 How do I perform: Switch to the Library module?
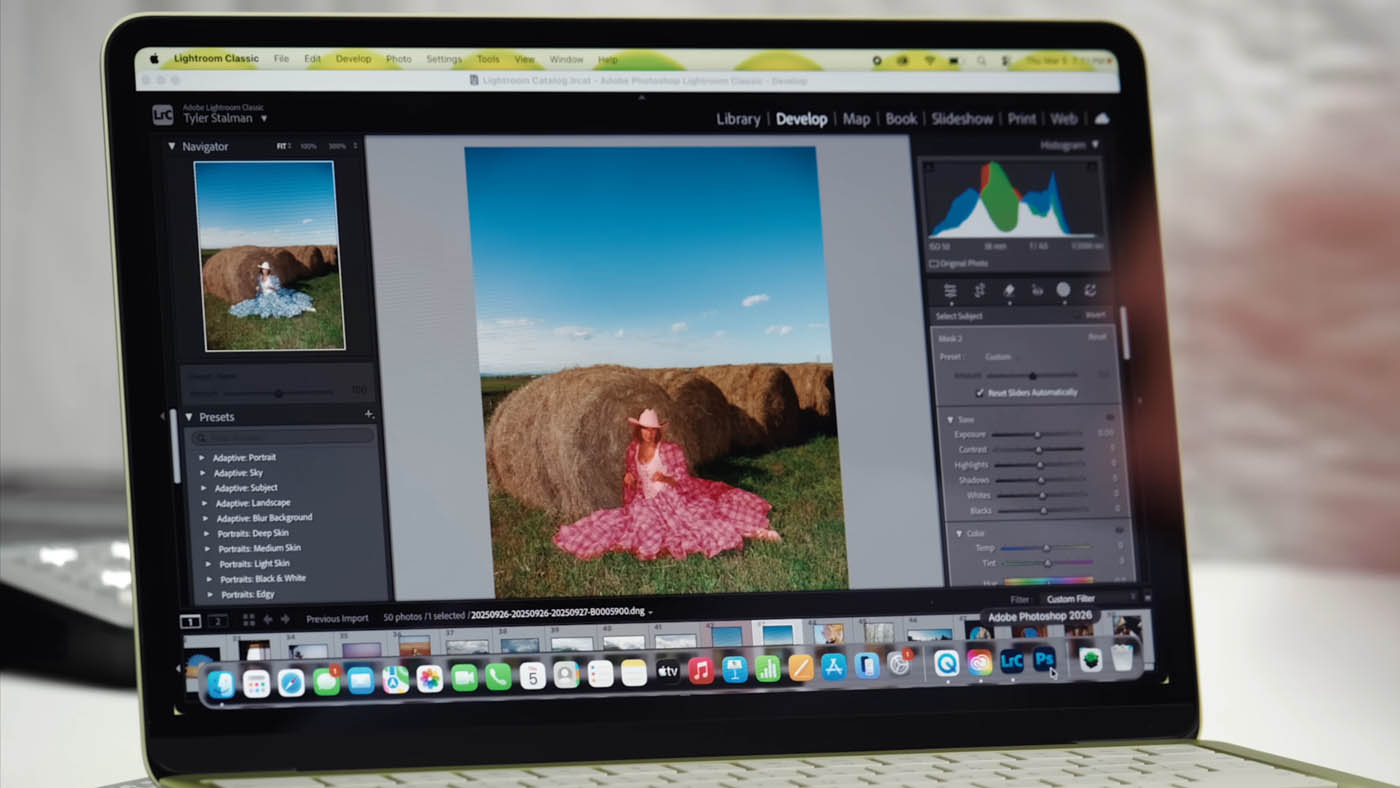[738, 119]
